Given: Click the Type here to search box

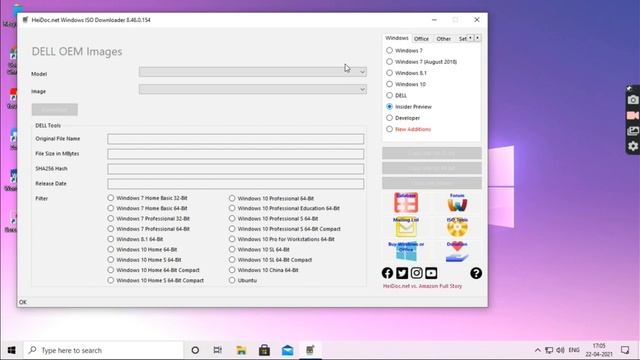Looking at the screenshot, I should (103, 350).
